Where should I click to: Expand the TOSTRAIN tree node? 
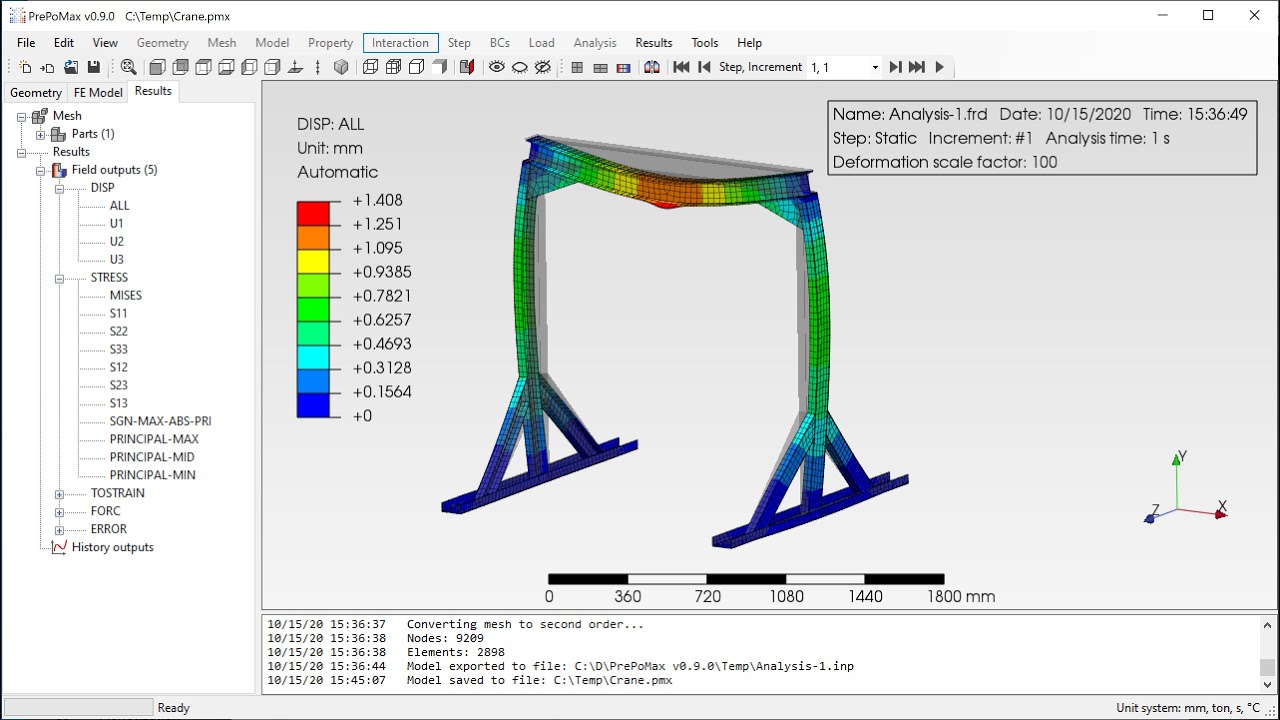tap(59, 493)
